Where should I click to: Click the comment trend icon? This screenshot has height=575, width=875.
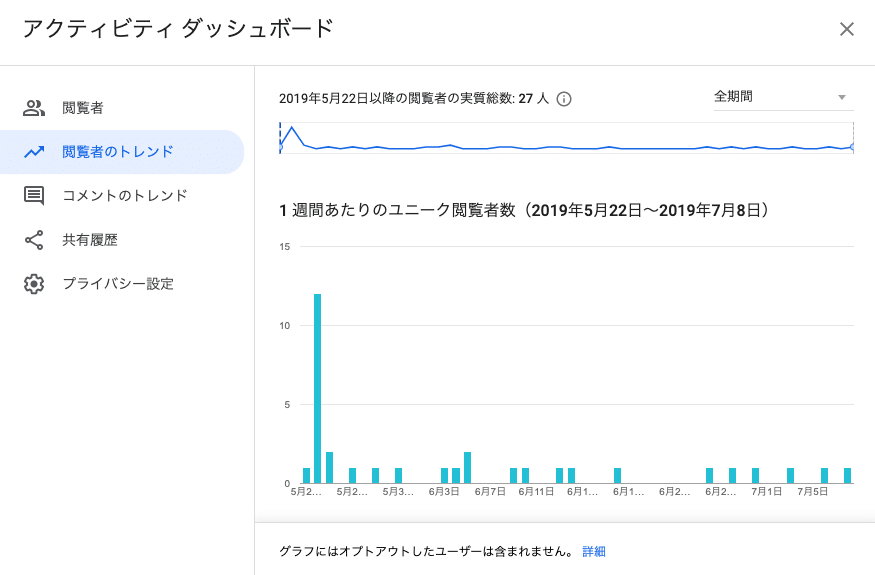(33, 195)
